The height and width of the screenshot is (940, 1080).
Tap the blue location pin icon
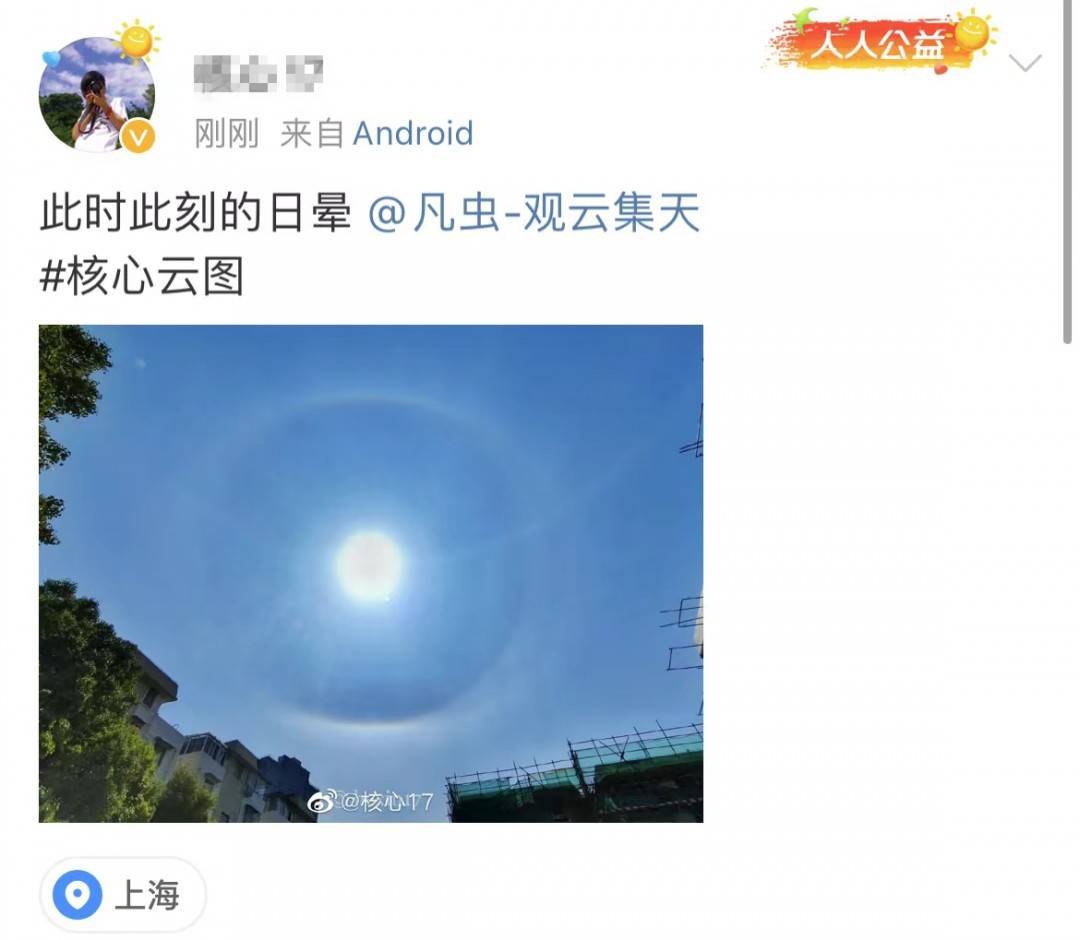pos(78,895)
